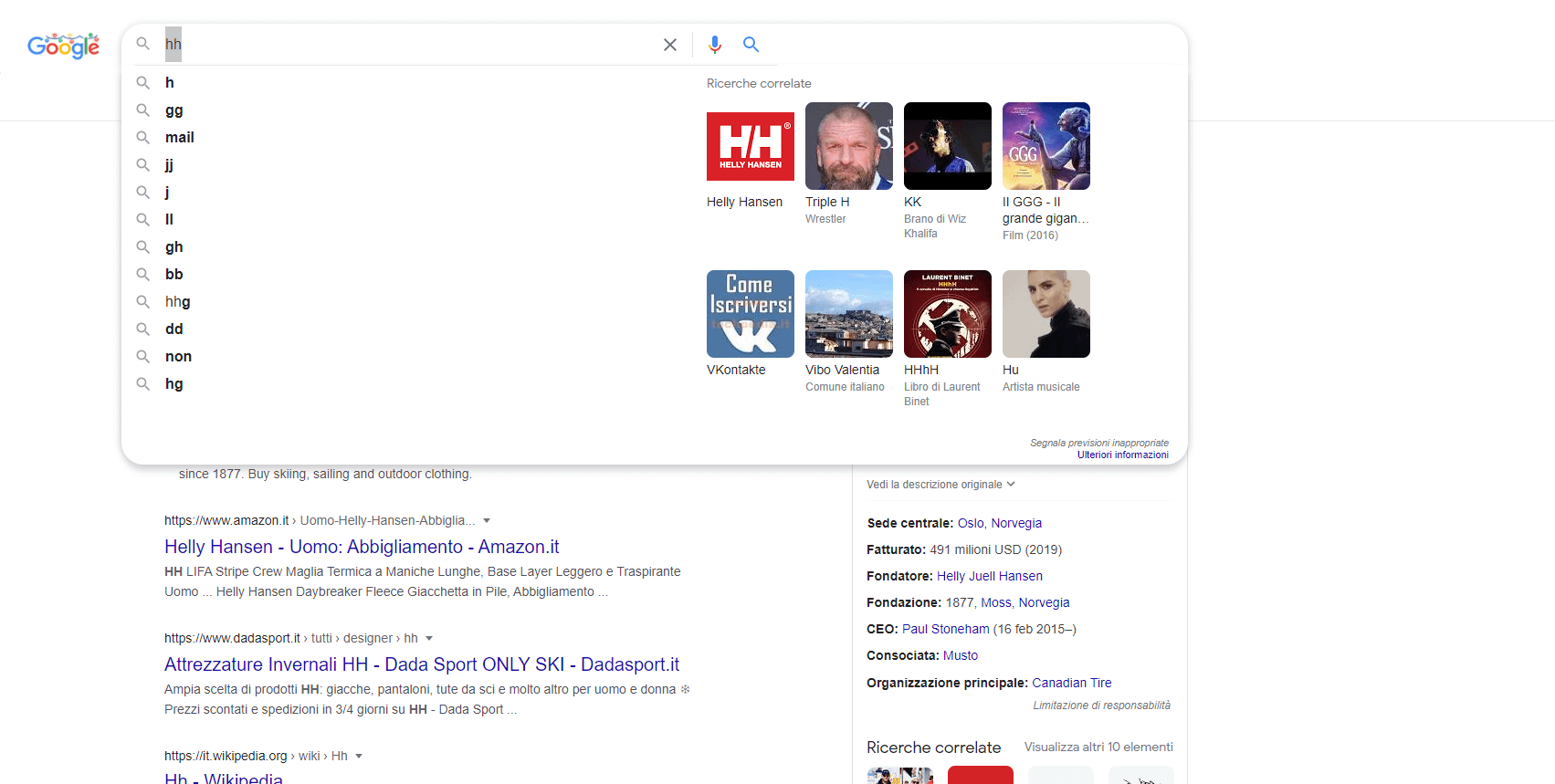Click the red thumbnail under Ricerche correlate
Screen dimensions: 1555x784
pyautogui.click(x=981, y=775)
